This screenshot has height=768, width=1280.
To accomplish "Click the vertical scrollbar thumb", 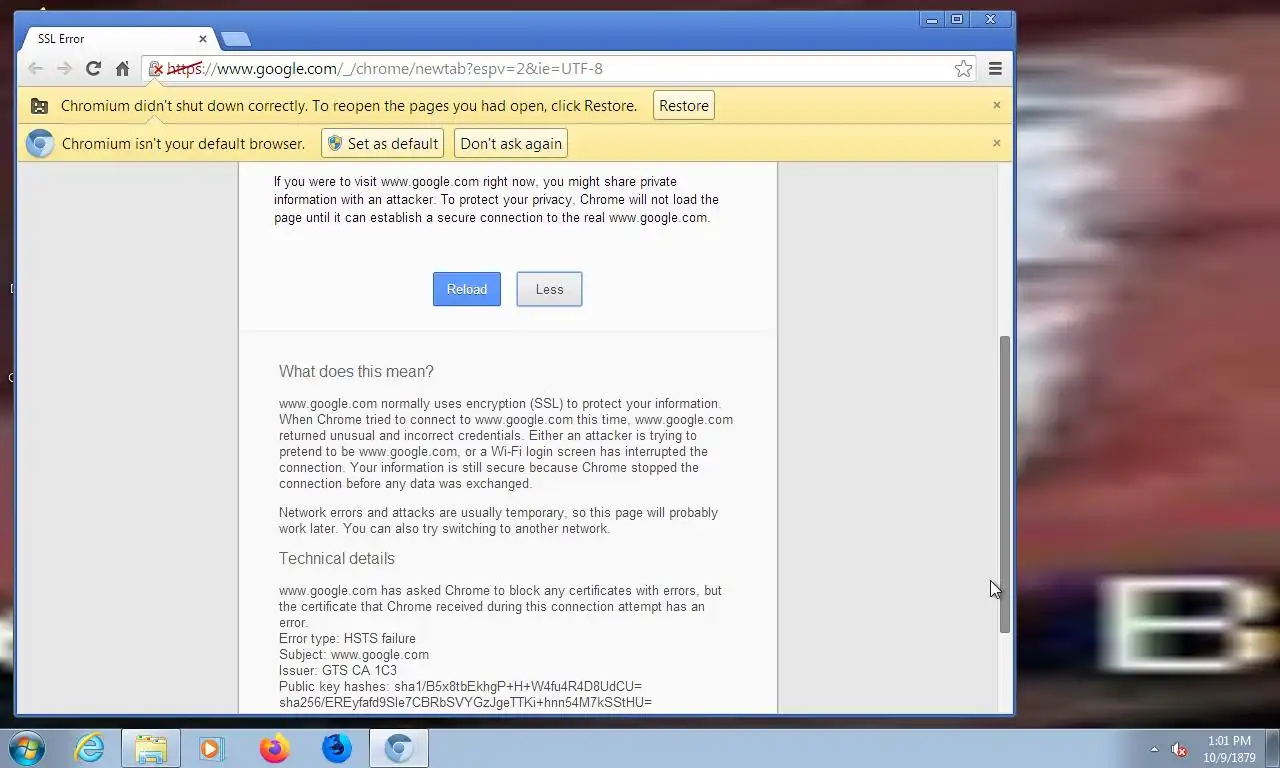I will 1005,484.
